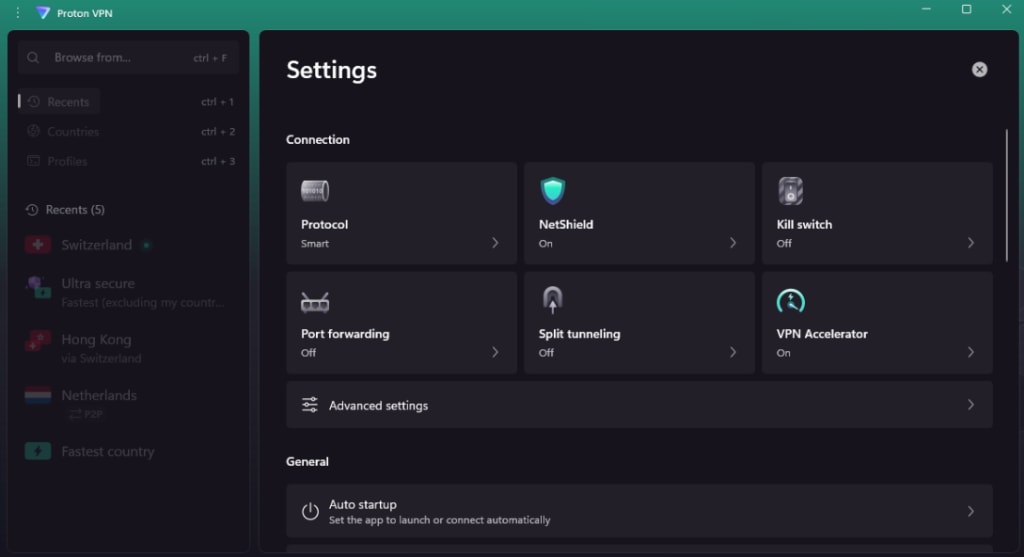1024x557 pixels.
Task: Minimize the Proton VPN window
Action: pyautogui.click(x=926, y=9)
